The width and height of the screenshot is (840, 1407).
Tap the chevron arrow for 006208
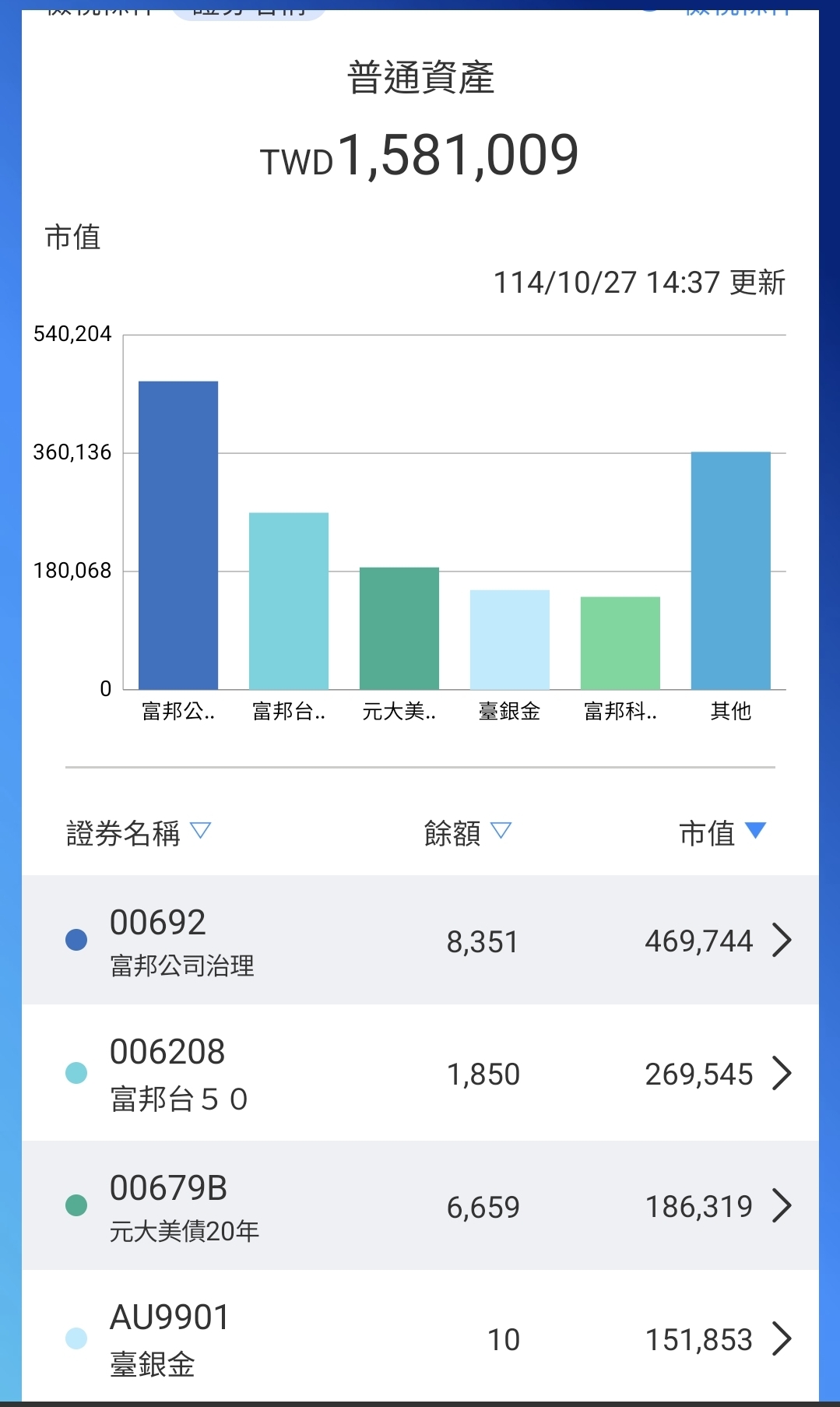[781, 1073]
